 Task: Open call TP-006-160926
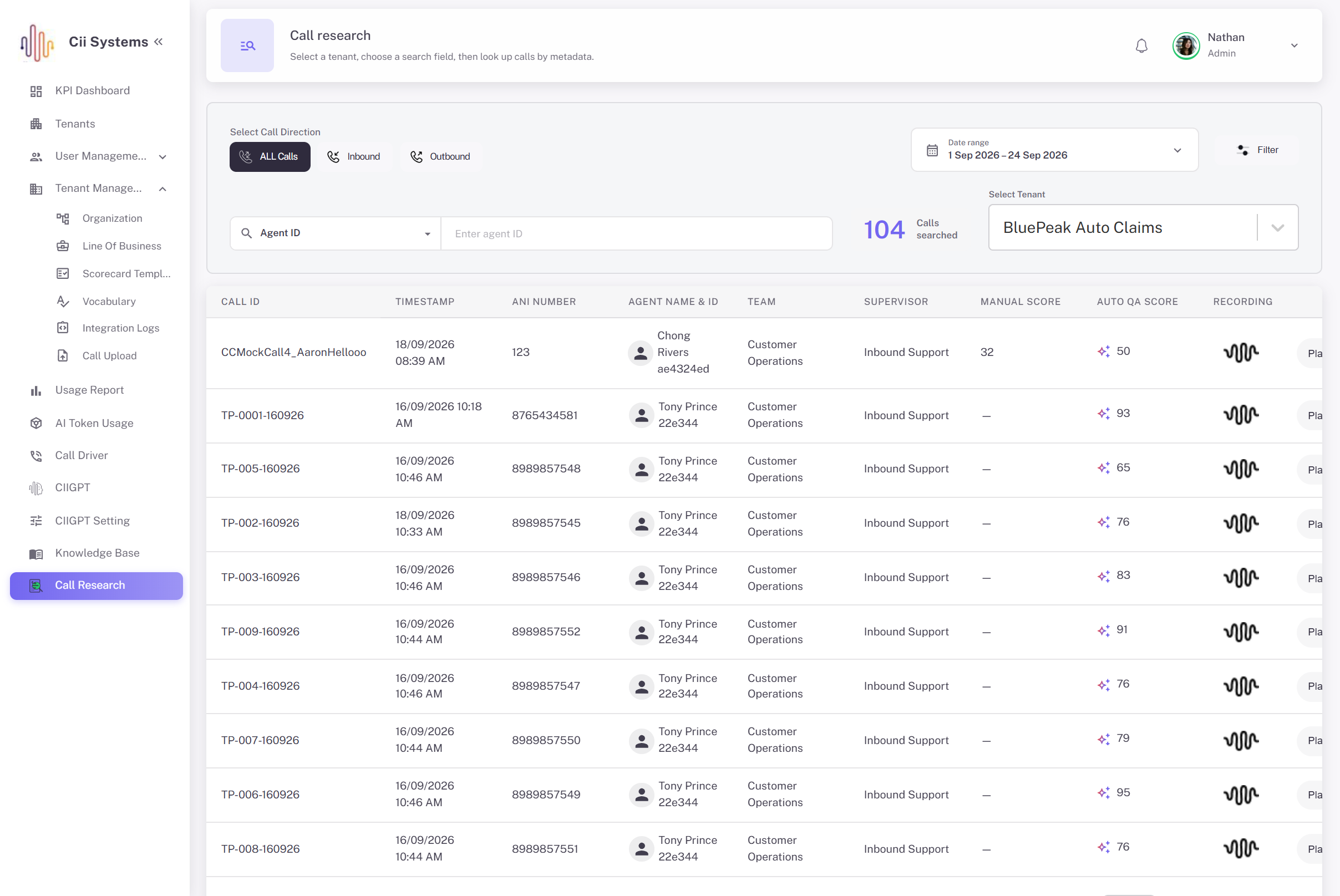click(260, 795)
